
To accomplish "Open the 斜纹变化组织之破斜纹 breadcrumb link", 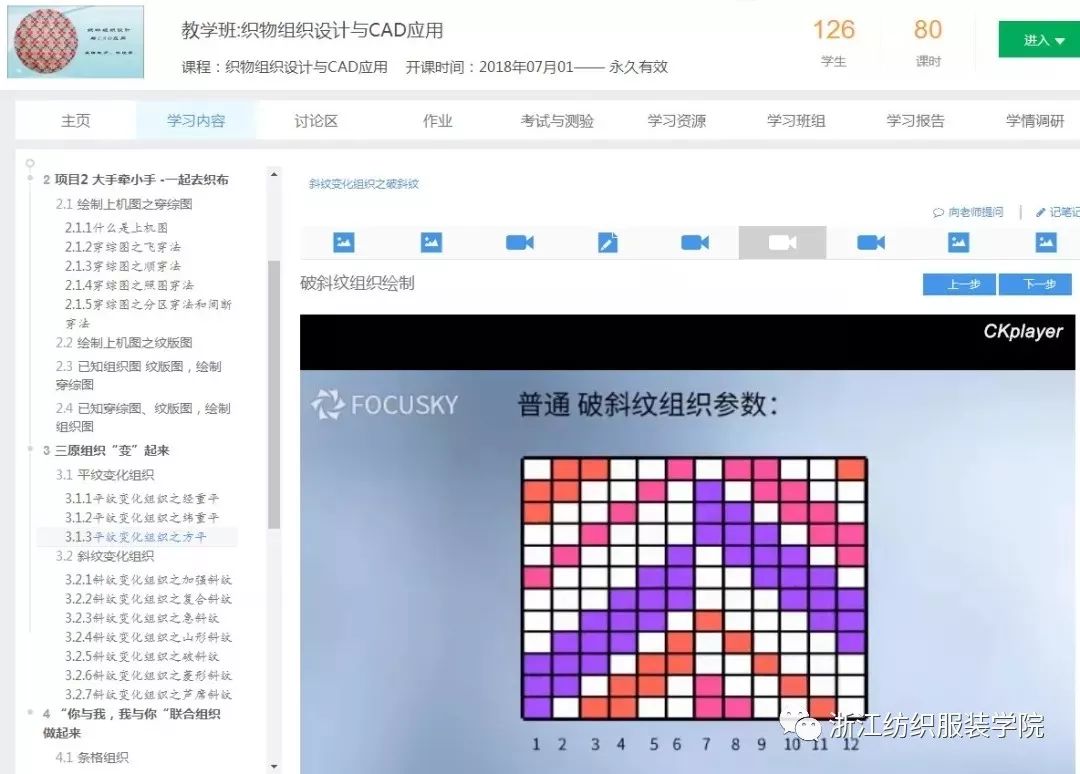I will [x=363, y=185].
